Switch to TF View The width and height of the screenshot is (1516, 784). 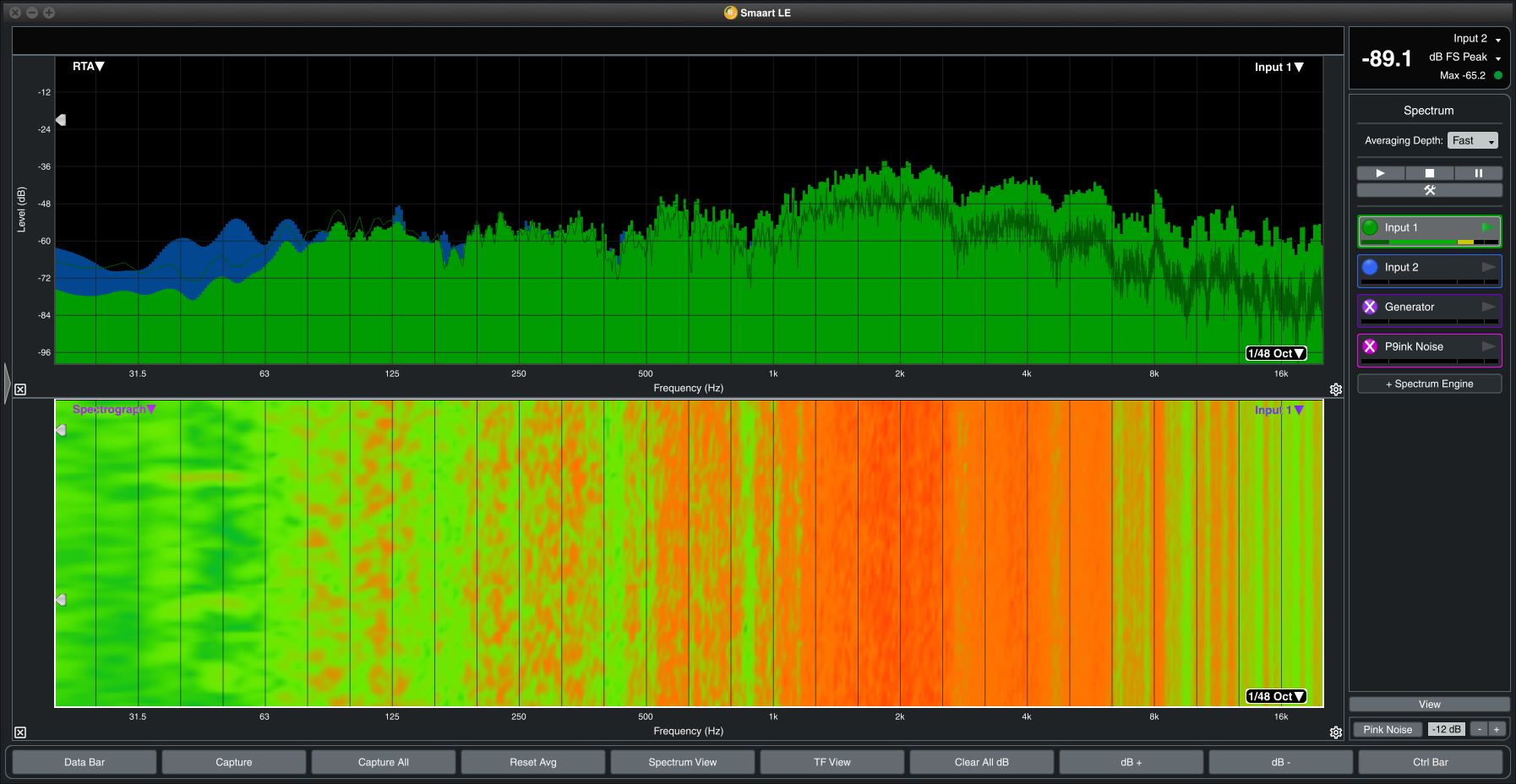point(832,762)
